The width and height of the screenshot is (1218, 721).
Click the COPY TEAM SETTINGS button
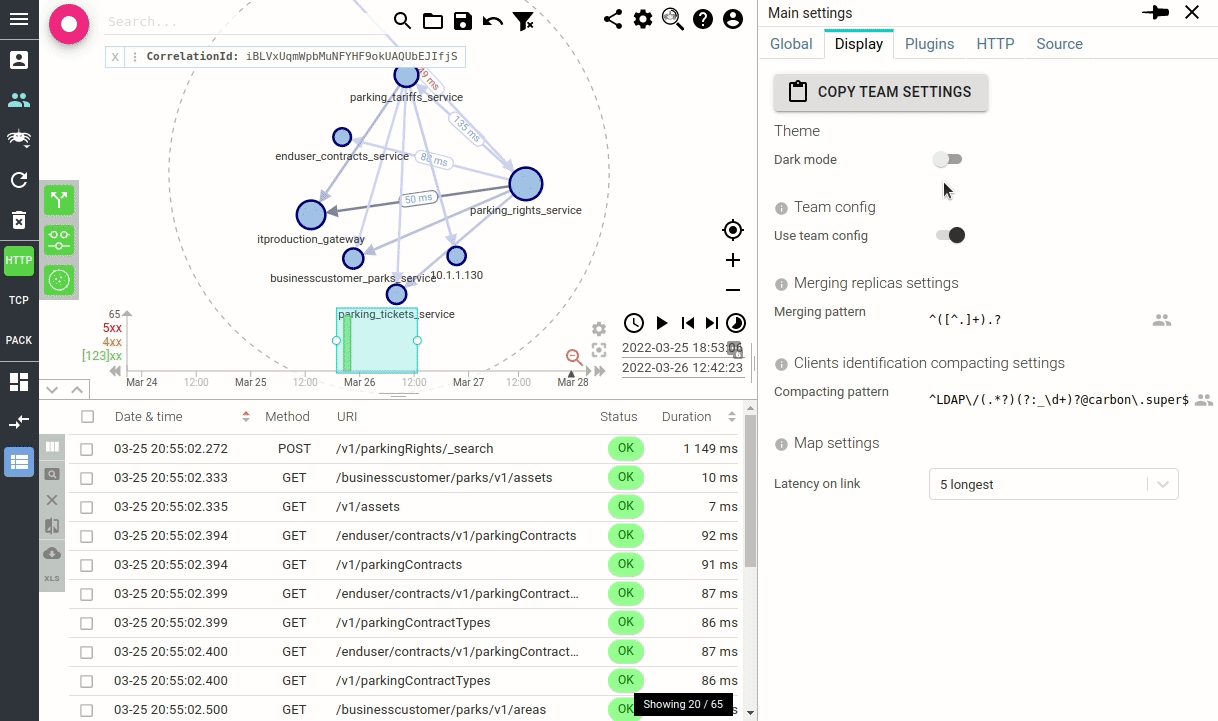click(881, 92)
